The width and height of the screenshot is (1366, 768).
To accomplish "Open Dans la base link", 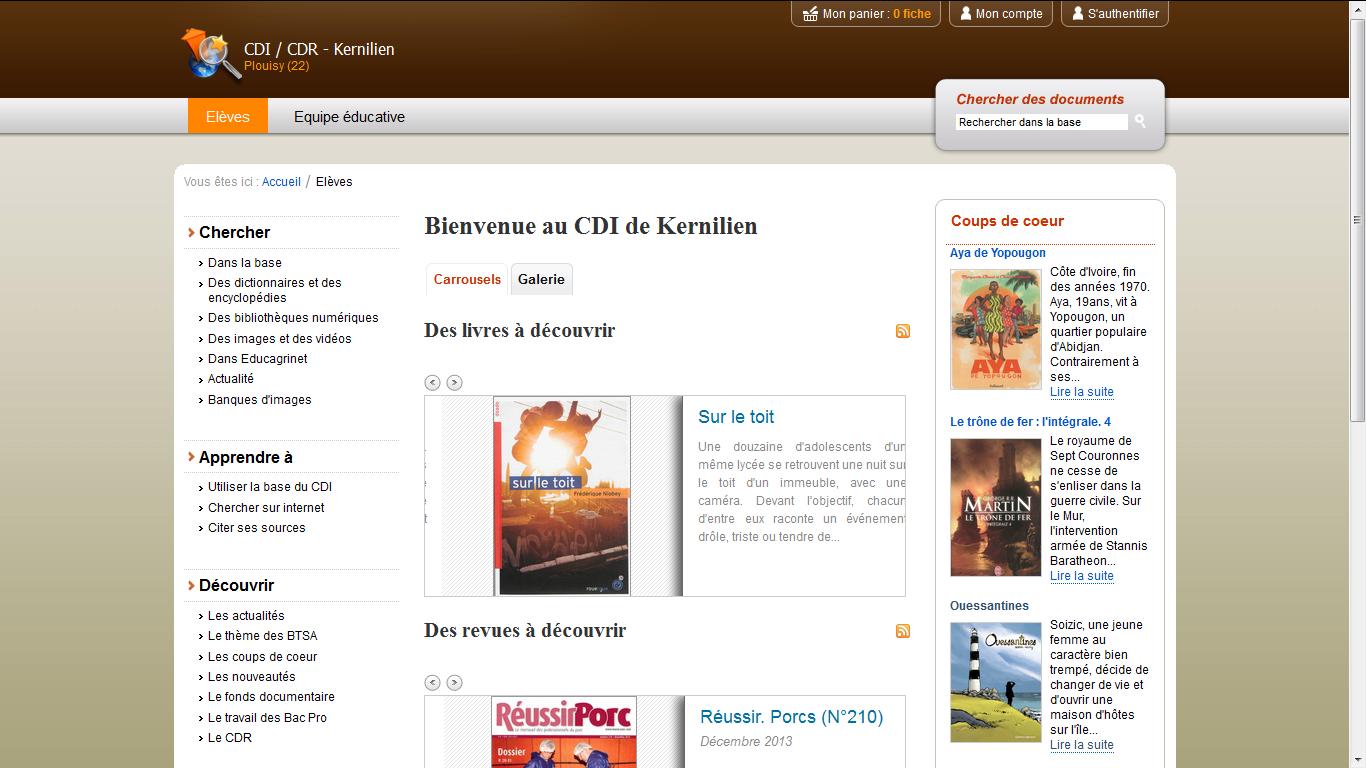I will click(245, 263).
